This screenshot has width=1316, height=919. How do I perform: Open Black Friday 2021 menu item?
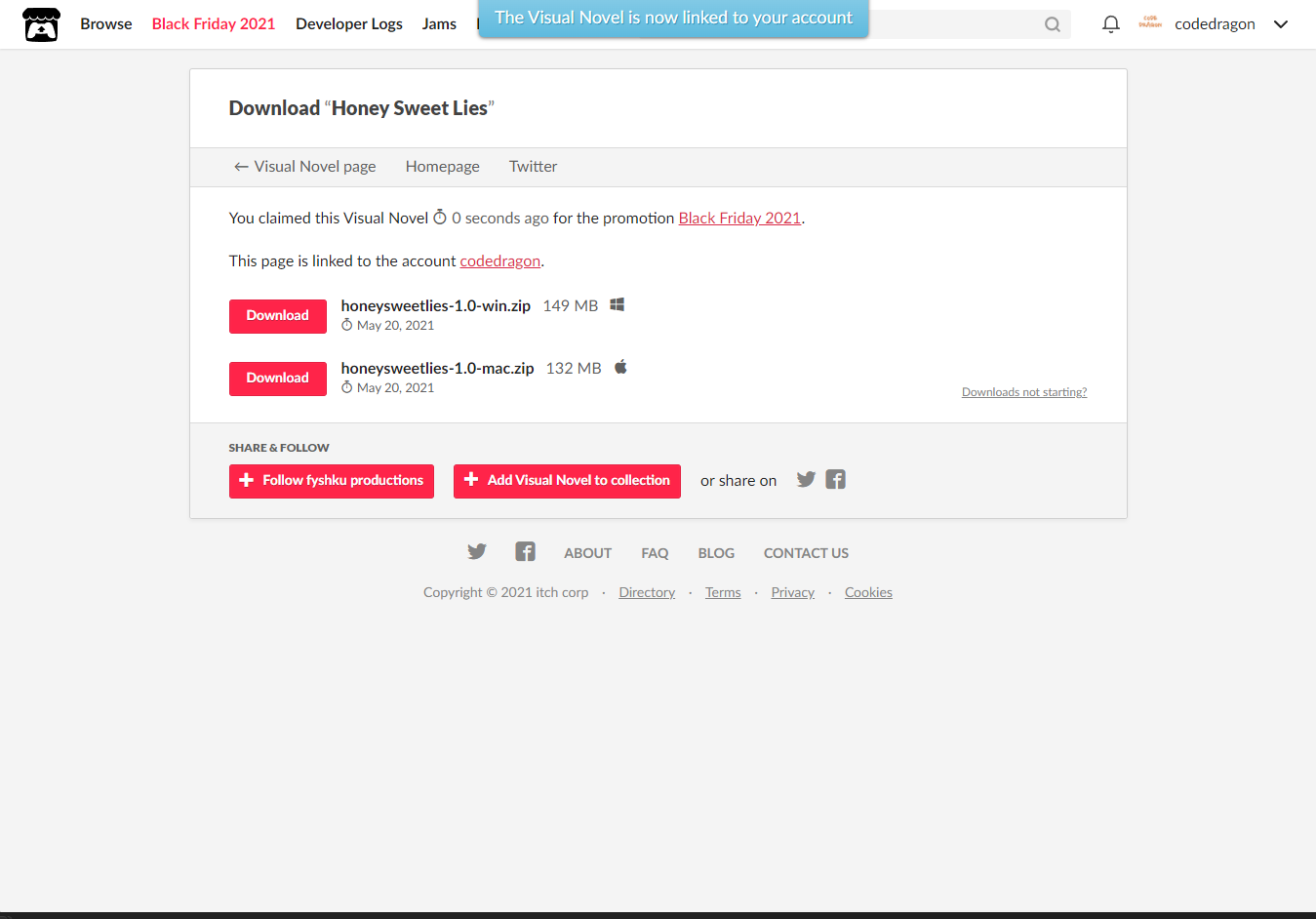coord(214,24)
